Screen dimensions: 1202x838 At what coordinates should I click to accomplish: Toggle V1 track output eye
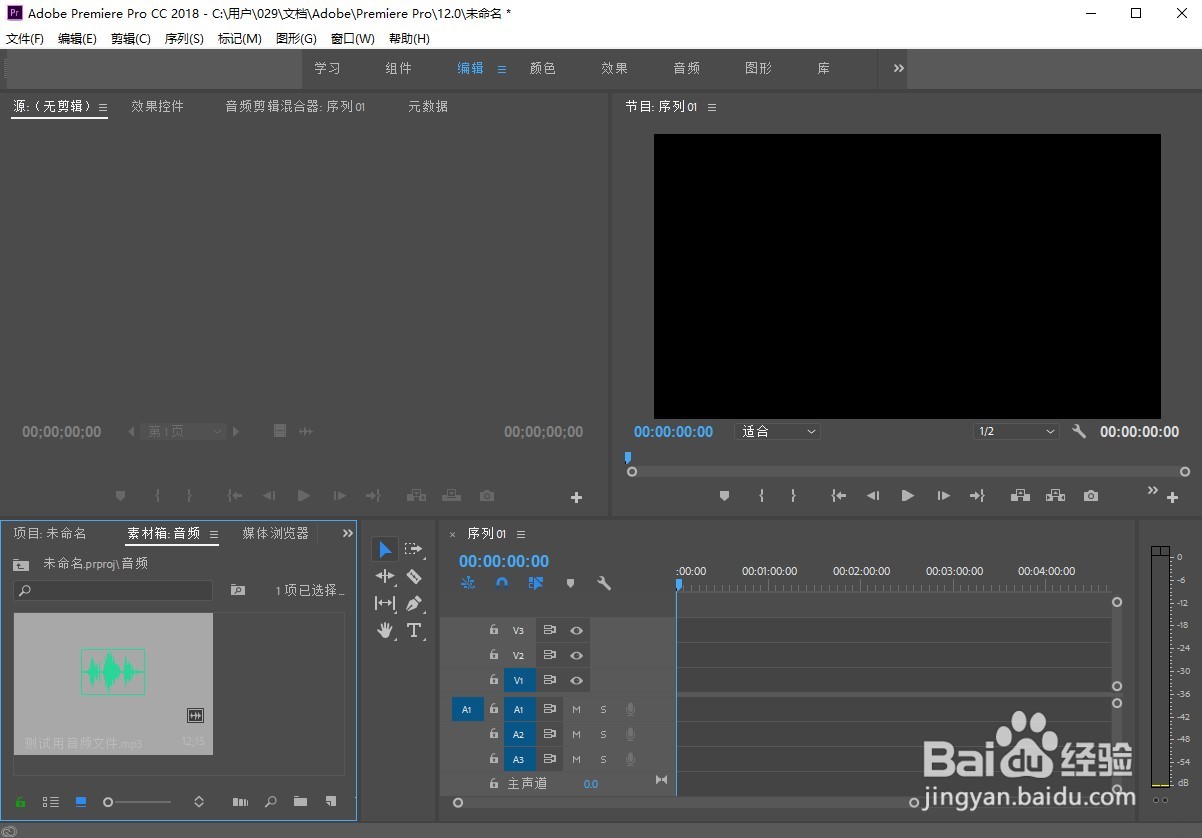coord(576,680)
